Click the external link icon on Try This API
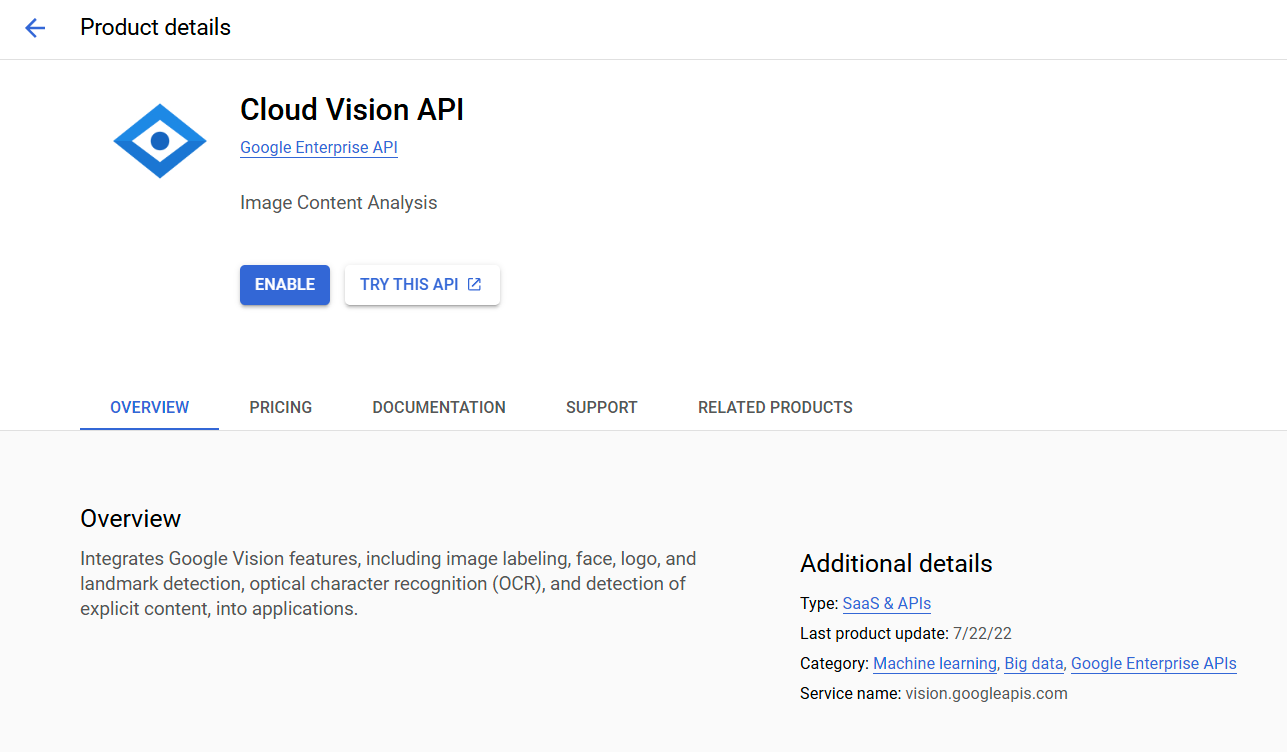Screen dimensions: 1287x752 click(475, 284)
